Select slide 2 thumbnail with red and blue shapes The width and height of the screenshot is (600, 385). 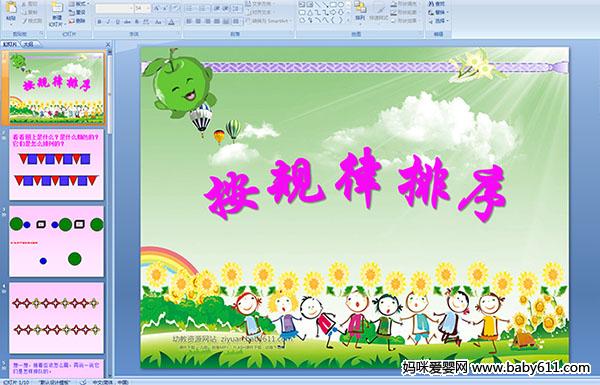[x=56, y=165]
